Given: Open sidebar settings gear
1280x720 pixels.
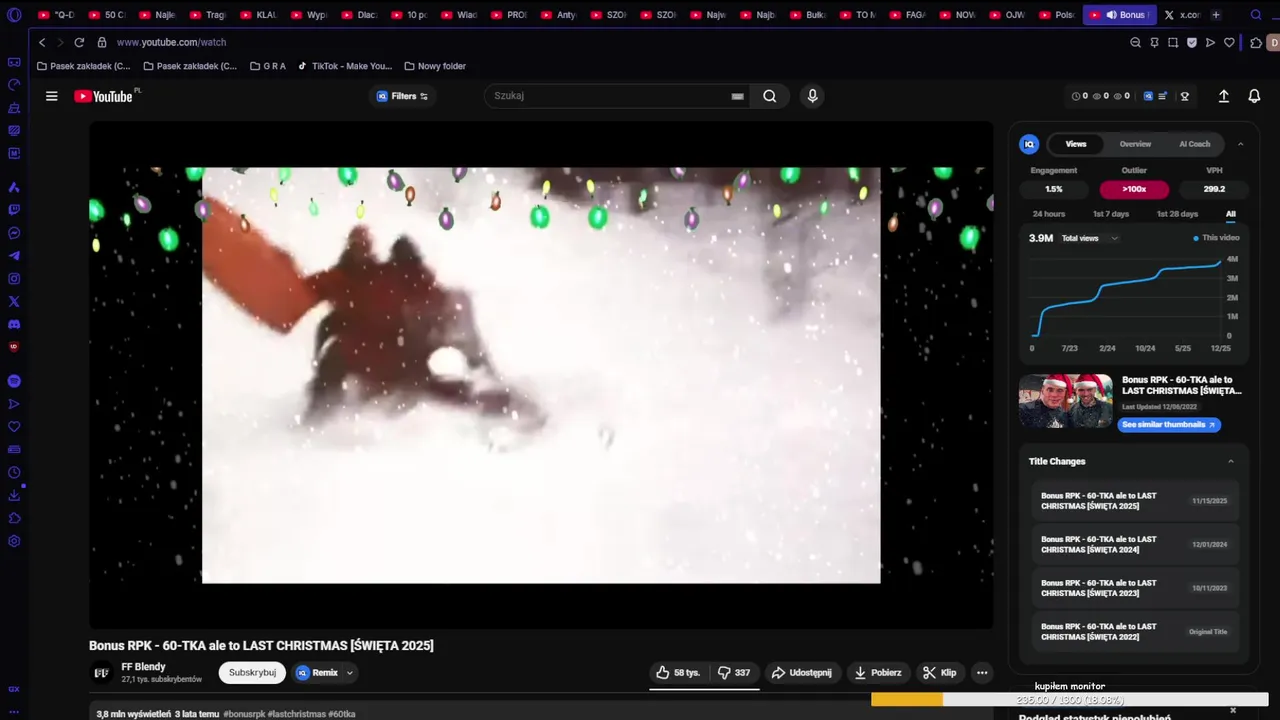Looking at the screenshot, I should (14, 541).
